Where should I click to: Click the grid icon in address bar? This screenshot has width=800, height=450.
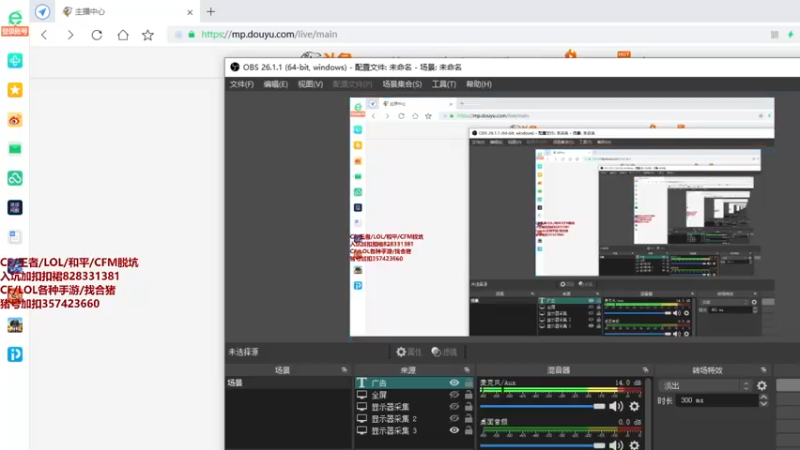(774, 34)
